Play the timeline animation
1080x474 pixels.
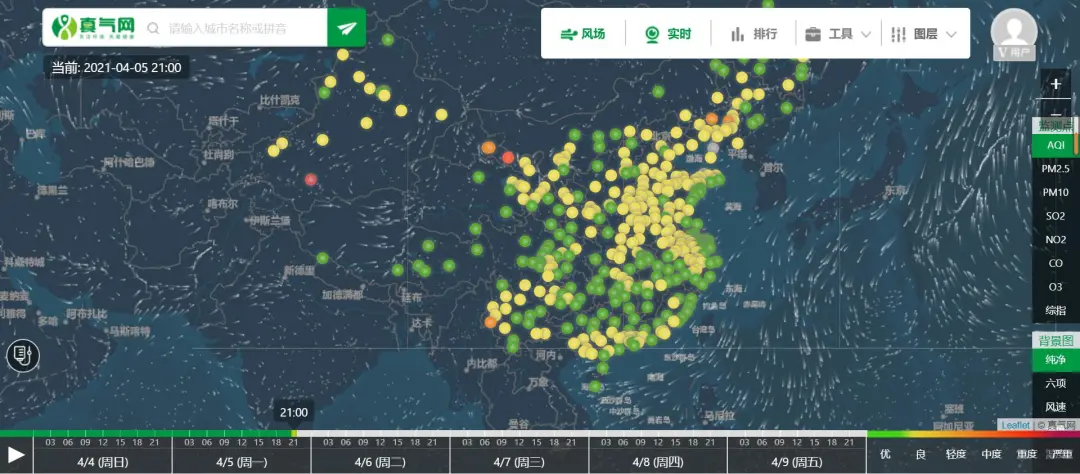click(x=17, y=455)
